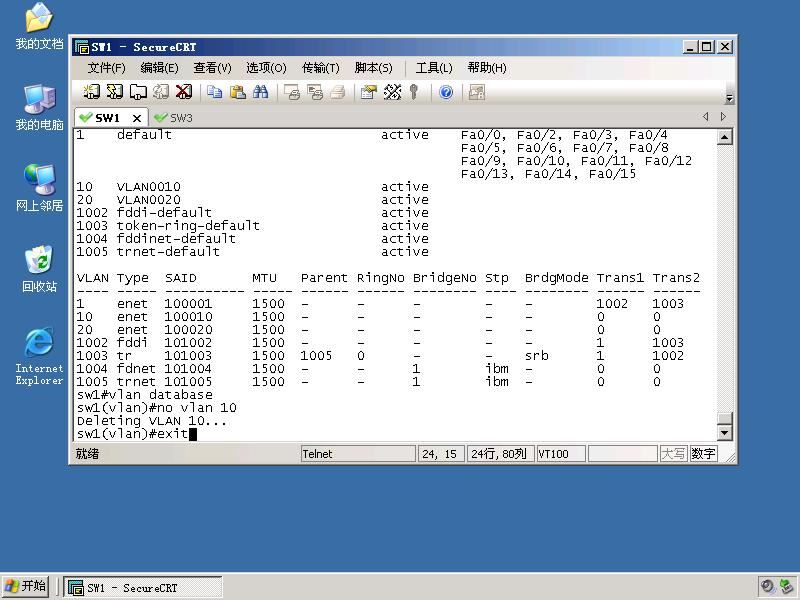The height and width of the screenshot is (600, 800).
Task: Click the terminal scrollbar up arrow
Action: [x=725, y=137]
